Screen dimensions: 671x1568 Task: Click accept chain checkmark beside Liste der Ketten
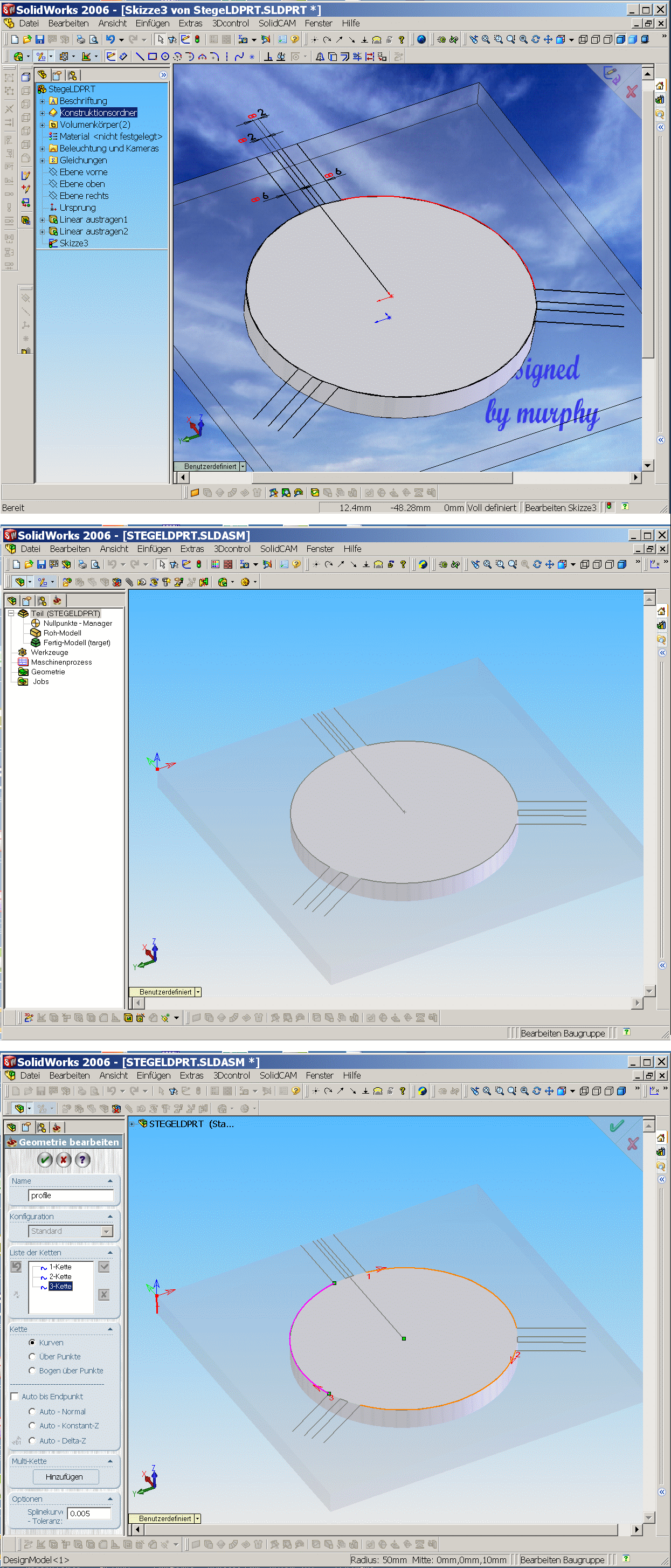tap(104, 1267)
